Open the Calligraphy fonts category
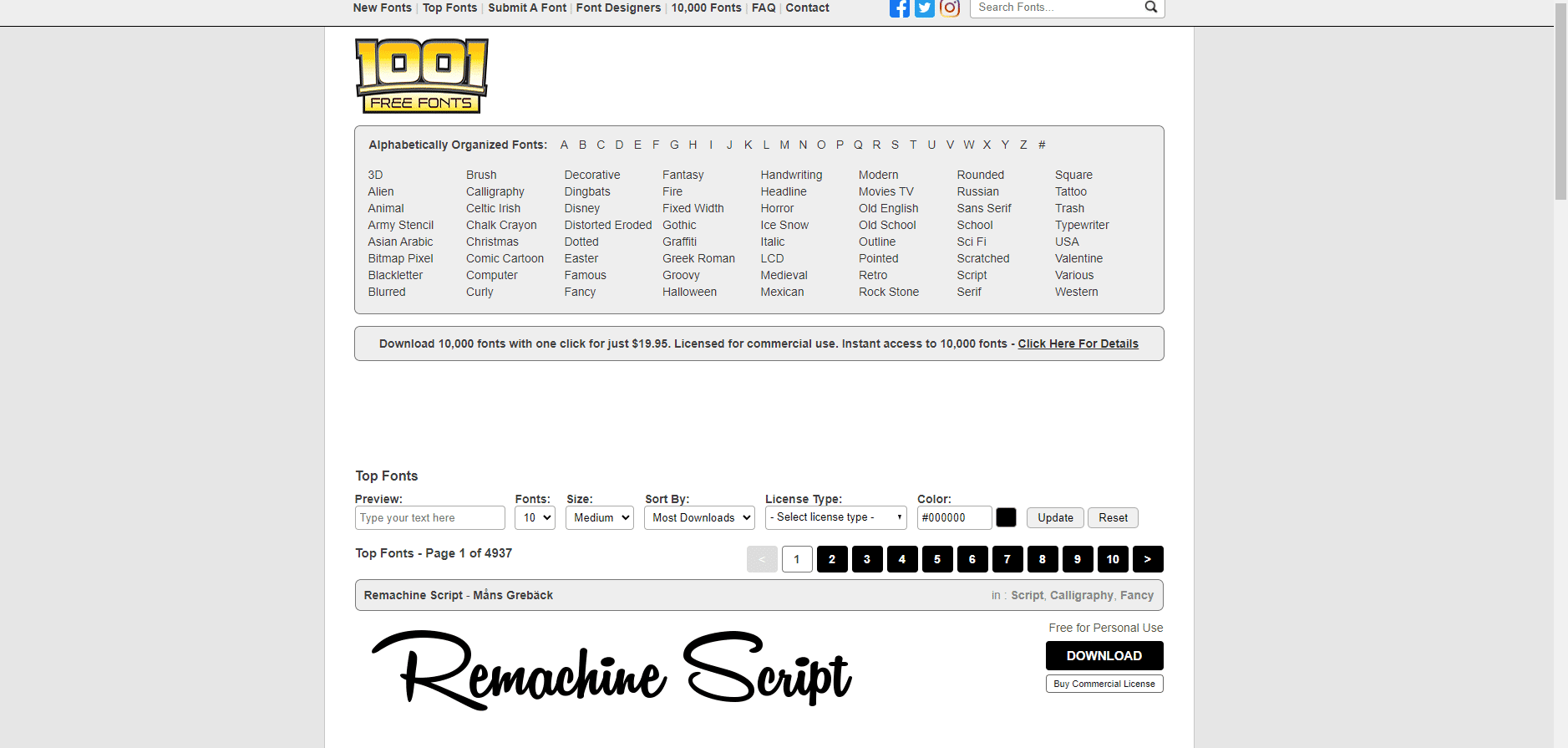 [x=495, y=191]
